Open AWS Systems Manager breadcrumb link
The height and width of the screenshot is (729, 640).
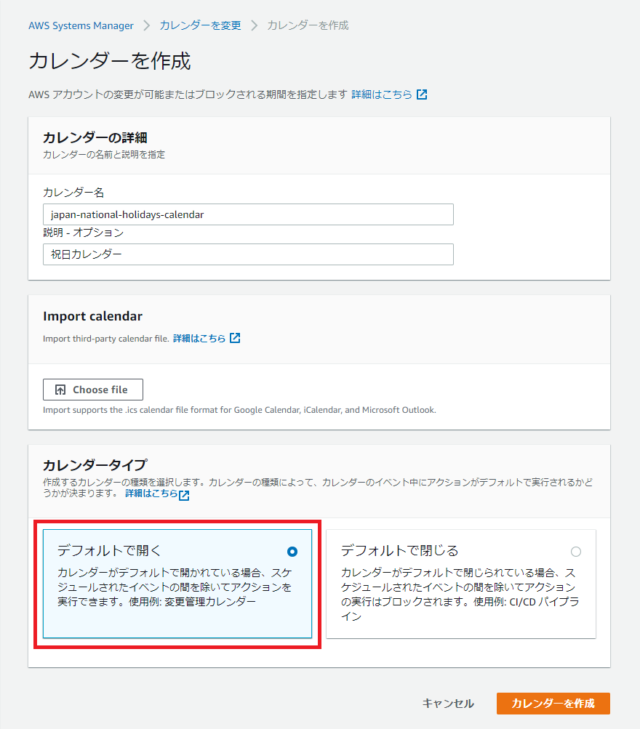click(81, 26)
